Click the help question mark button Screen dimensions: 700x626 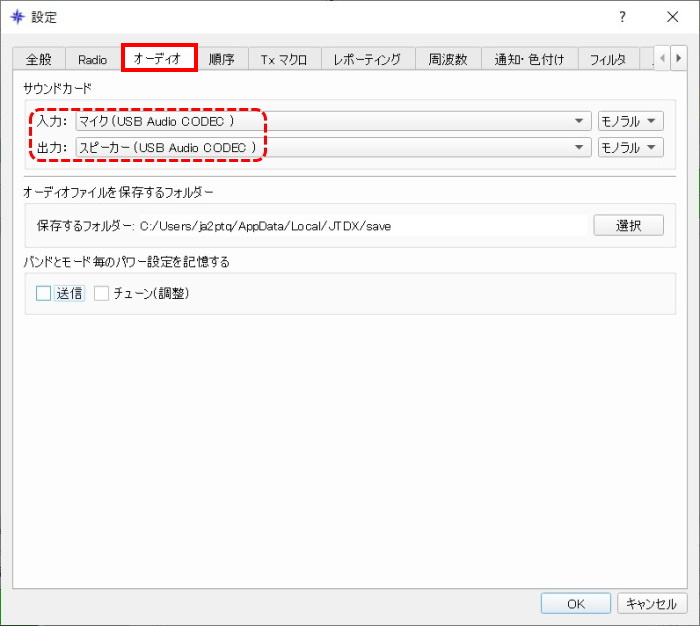pyautogui.click(x=622, y=17)
